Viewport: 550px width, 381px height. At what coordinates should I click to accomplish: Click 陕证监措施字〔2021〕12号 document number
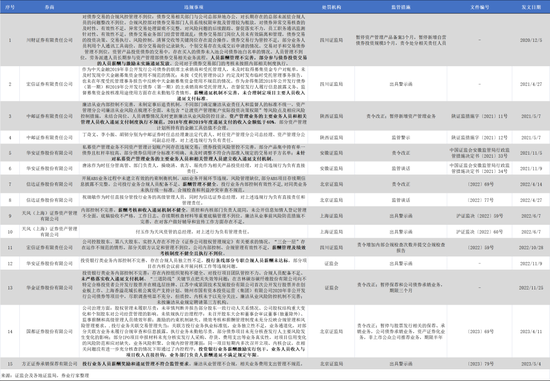pyautogui.click(x=479, y=138)
